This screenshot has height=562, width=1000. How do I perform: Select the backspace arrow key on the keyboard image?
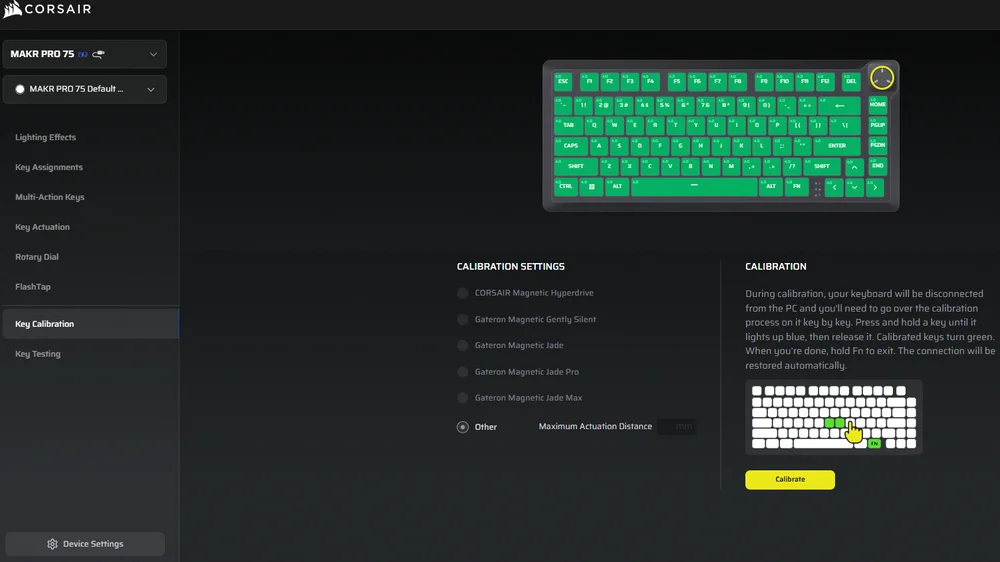839,105
